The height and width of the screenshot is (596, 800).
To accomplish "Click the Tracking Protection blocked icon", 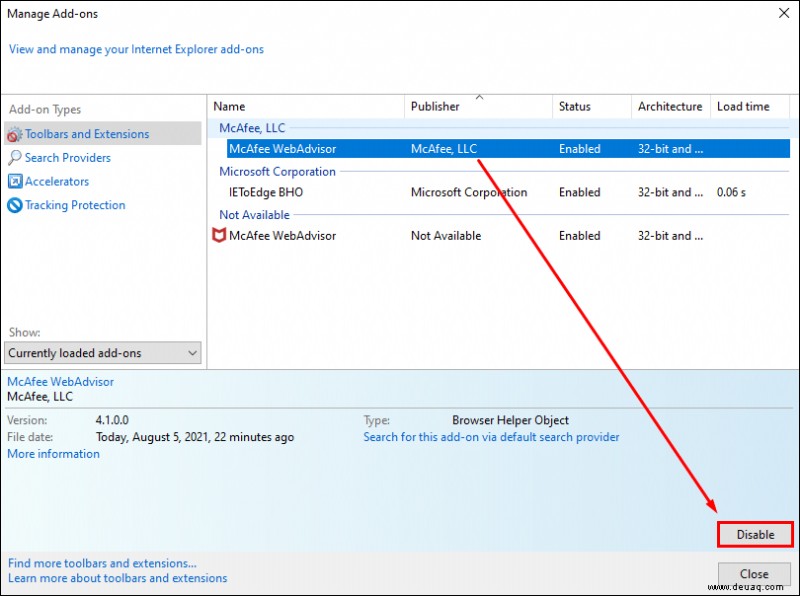I will 15,205.
